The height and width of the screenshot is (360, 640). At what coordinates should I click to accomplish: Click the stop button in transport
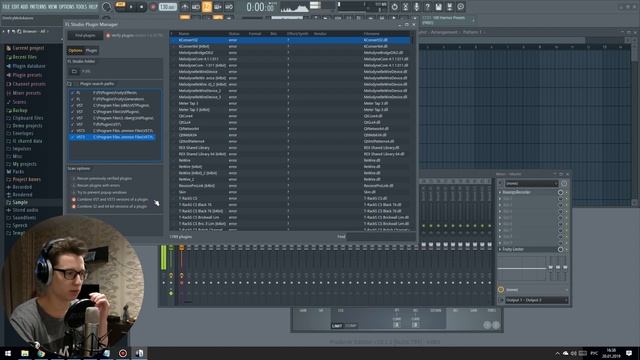[141, 7]
